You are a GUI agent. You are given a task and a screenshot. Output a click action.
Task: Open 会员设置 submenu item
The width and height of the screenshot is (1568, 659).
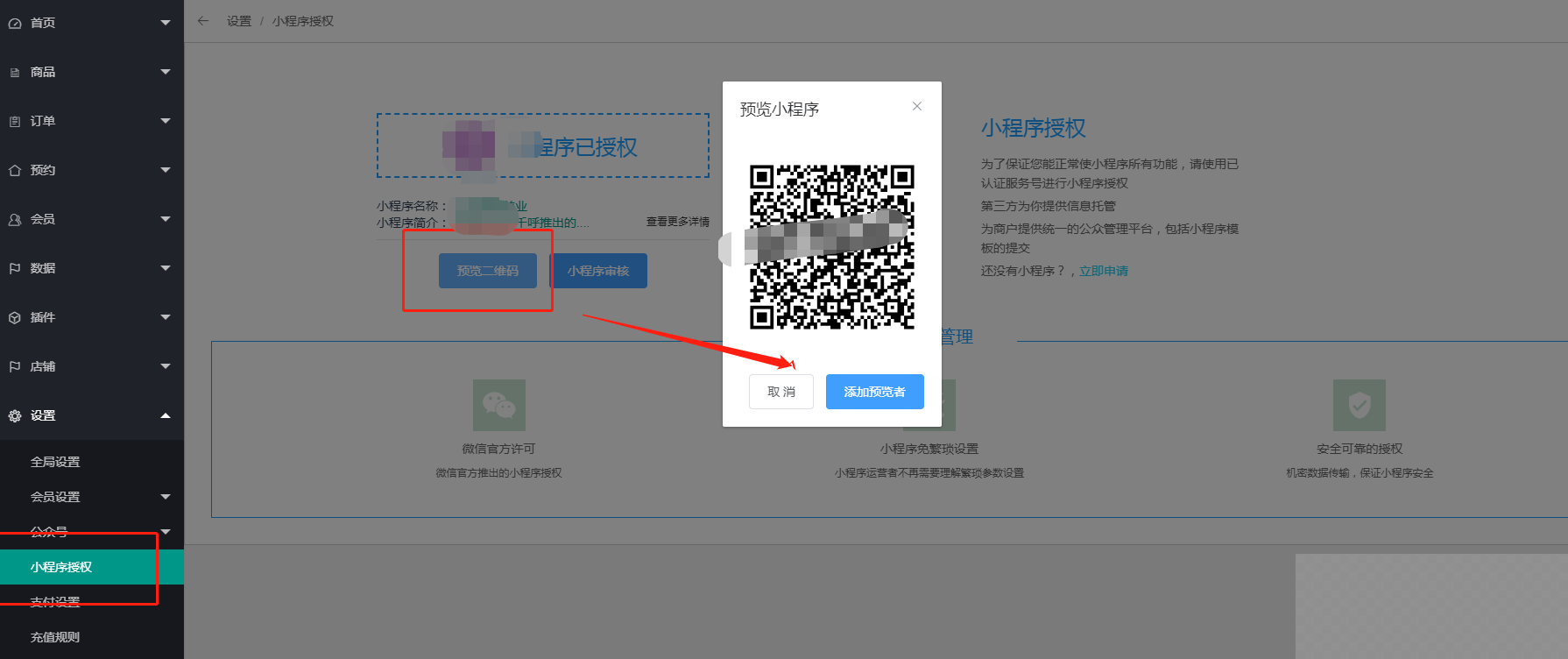(92, 497)
